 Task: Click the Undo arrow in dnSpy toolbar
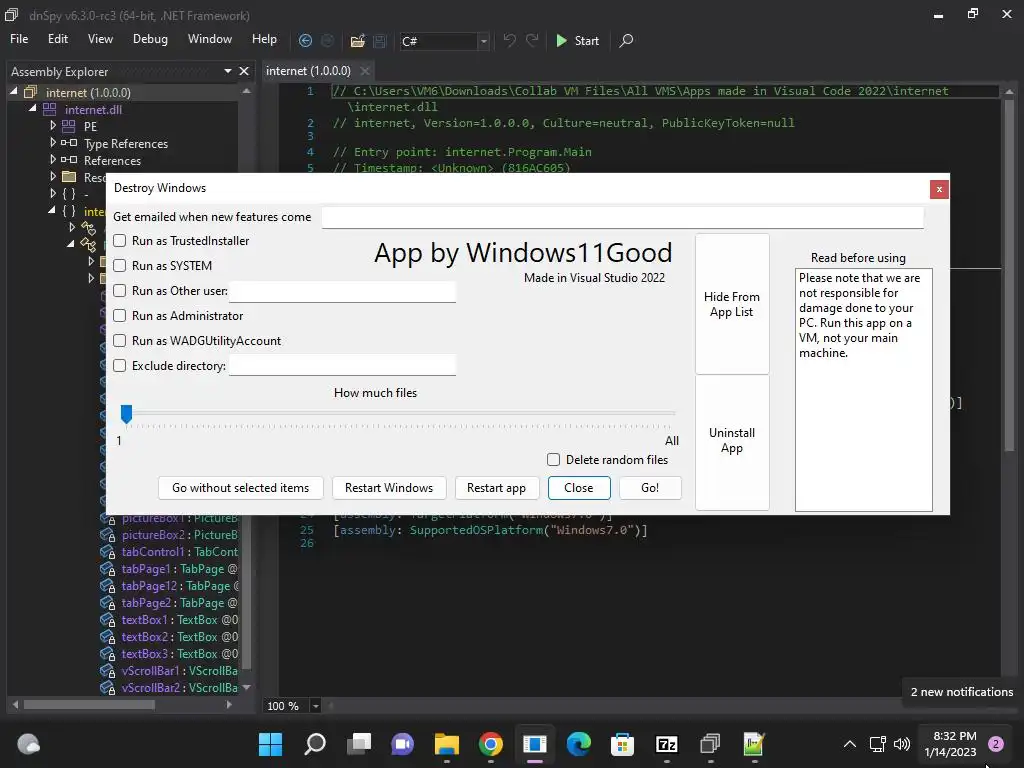pos(509,40)
